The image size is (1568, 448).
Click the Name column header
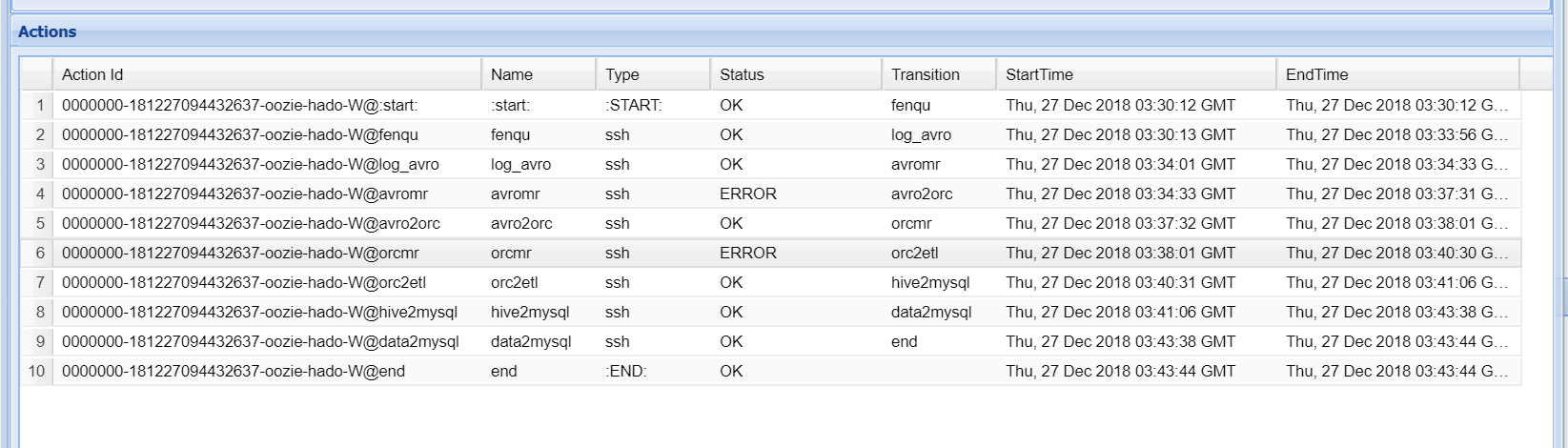(x=512, y=74)
